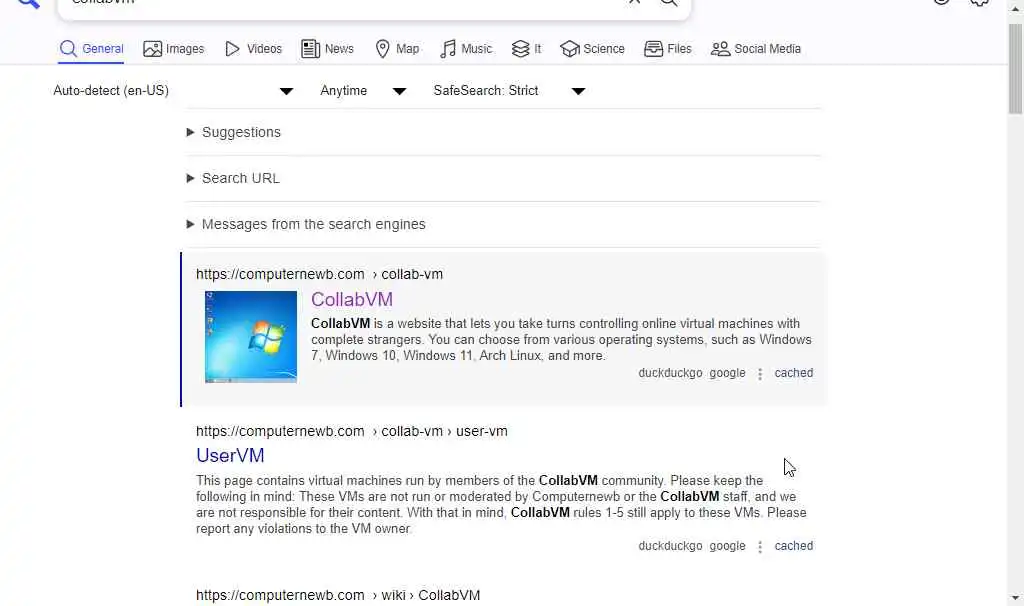Click the scrollbar up arrow

click(1016, 9)
